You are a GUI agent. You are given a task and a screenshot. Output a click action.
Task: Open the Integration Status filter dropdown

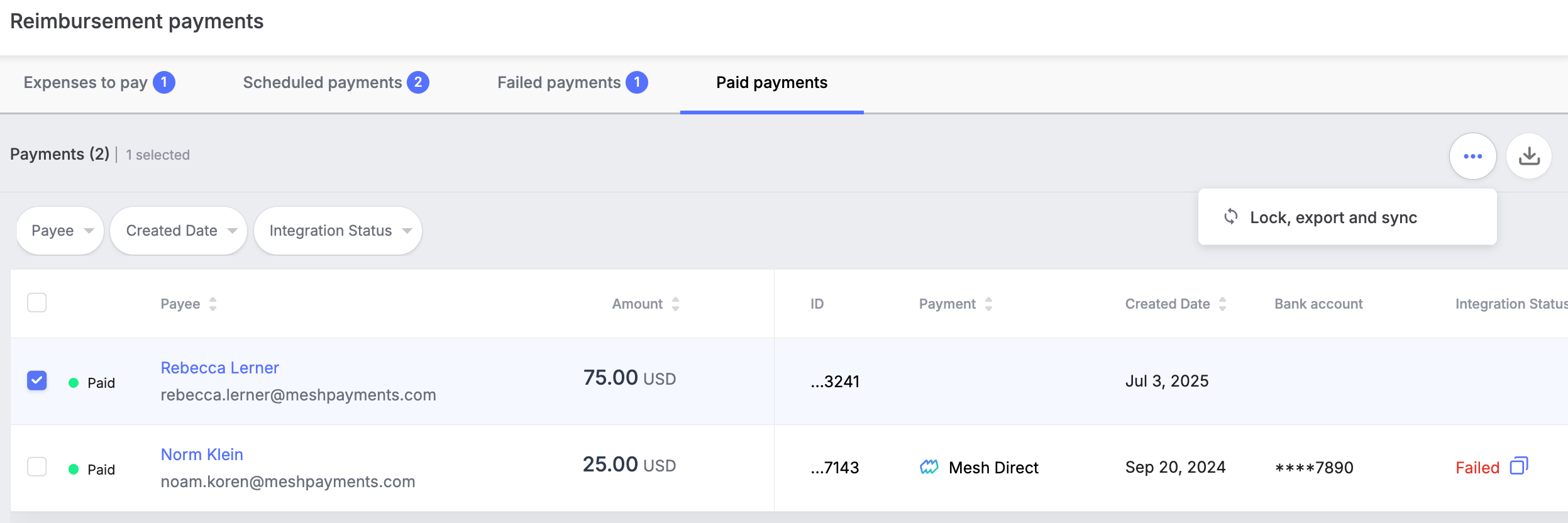[x=338, y=231]
